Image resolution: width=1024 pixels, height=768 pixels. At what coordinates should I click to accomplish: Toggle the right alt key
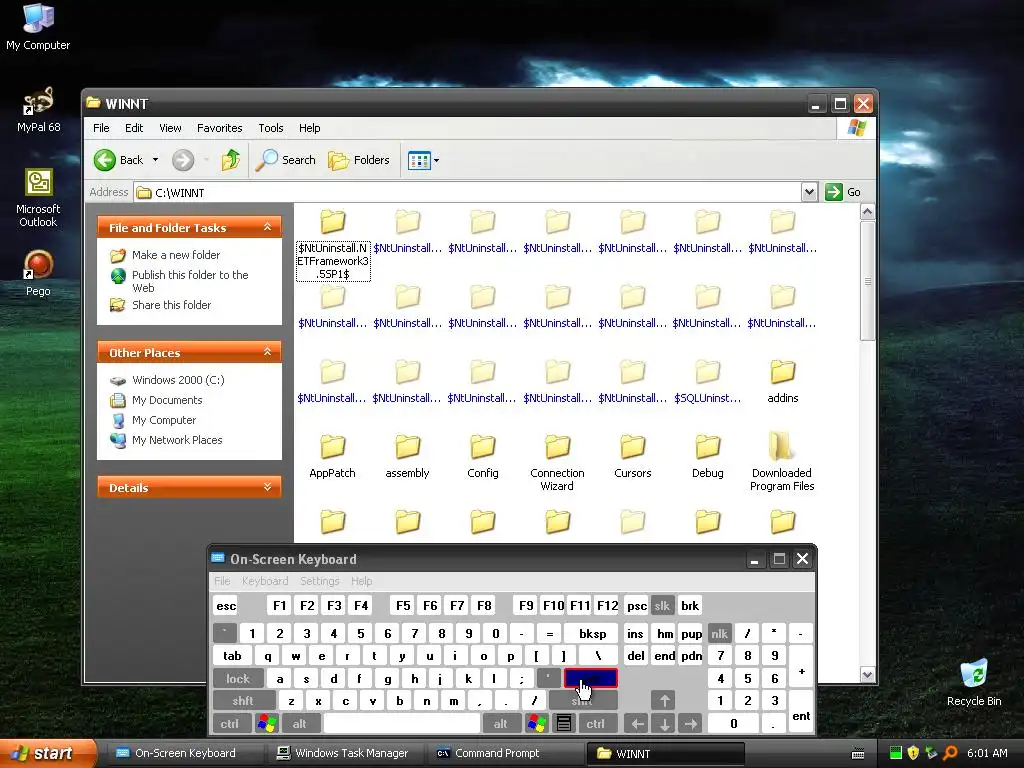click(500, 724)
